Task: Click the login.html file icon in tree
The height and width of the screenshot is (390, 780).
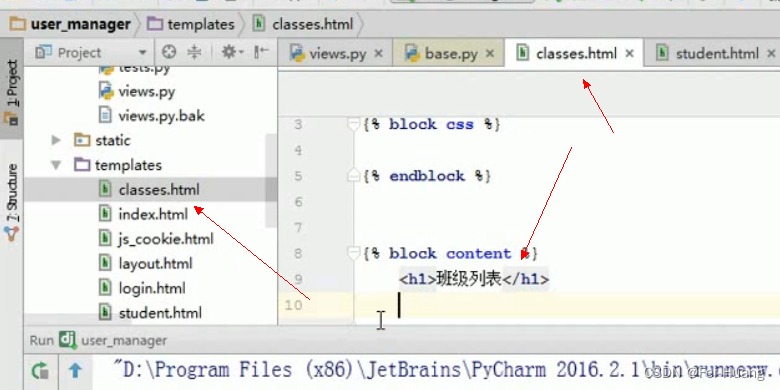Action: 105,288
